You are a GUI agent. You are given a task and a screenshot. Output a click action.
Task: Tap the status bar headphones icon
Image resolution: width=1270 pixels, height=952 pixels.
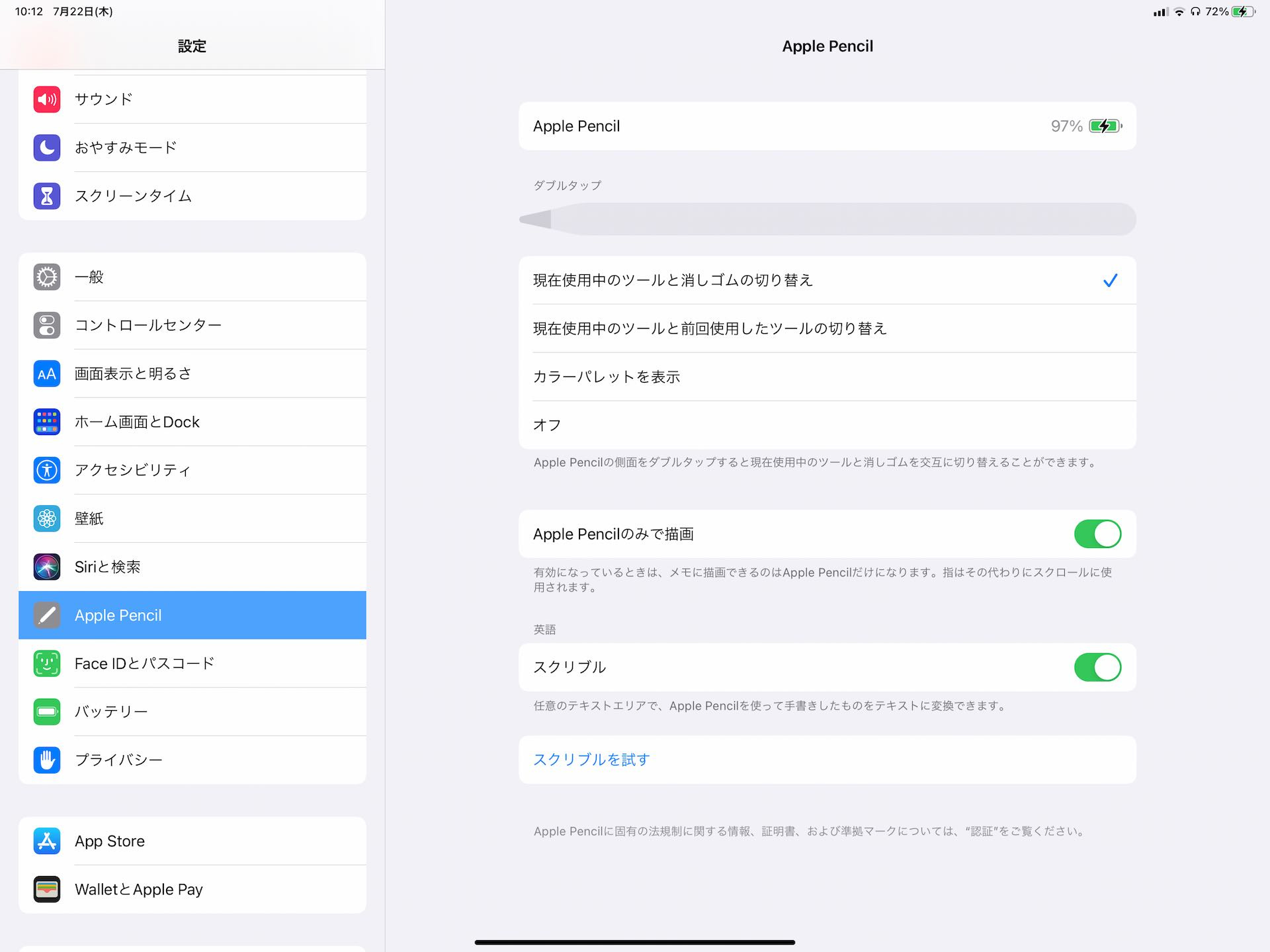click(x=1195, y=12)
